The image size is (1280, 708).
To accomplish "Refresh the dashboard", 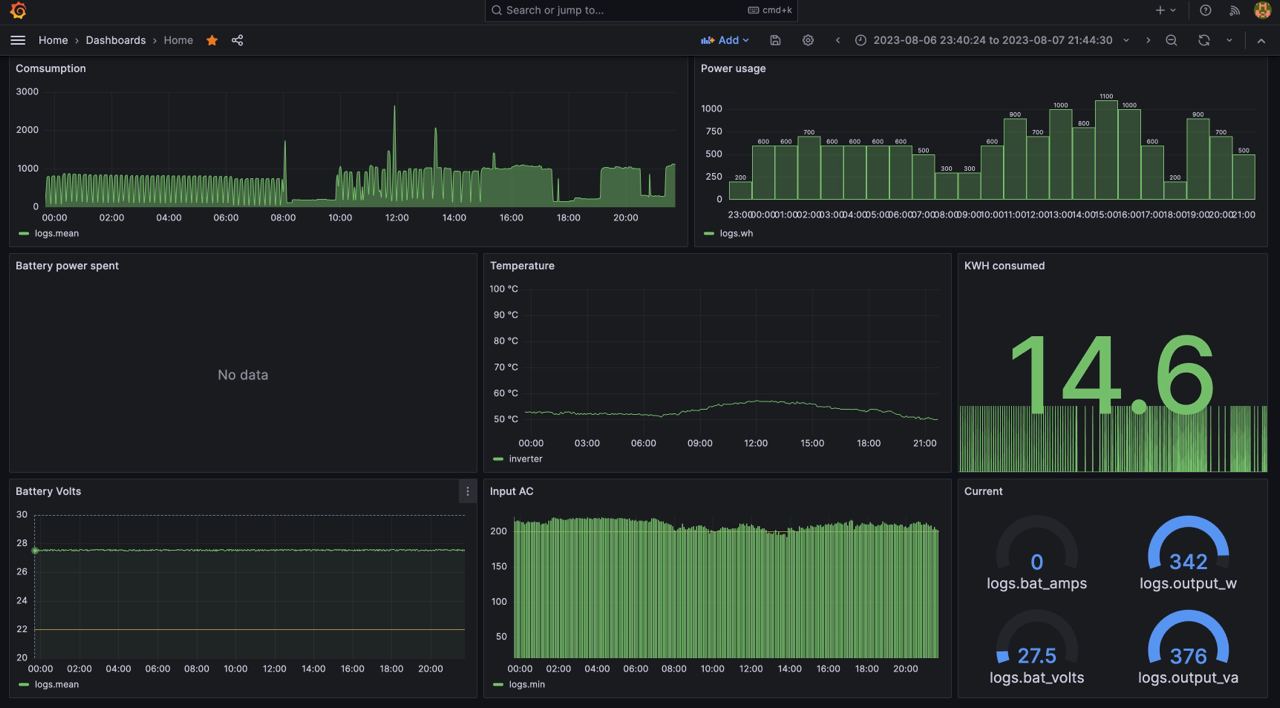I will tap(1204, 40).
